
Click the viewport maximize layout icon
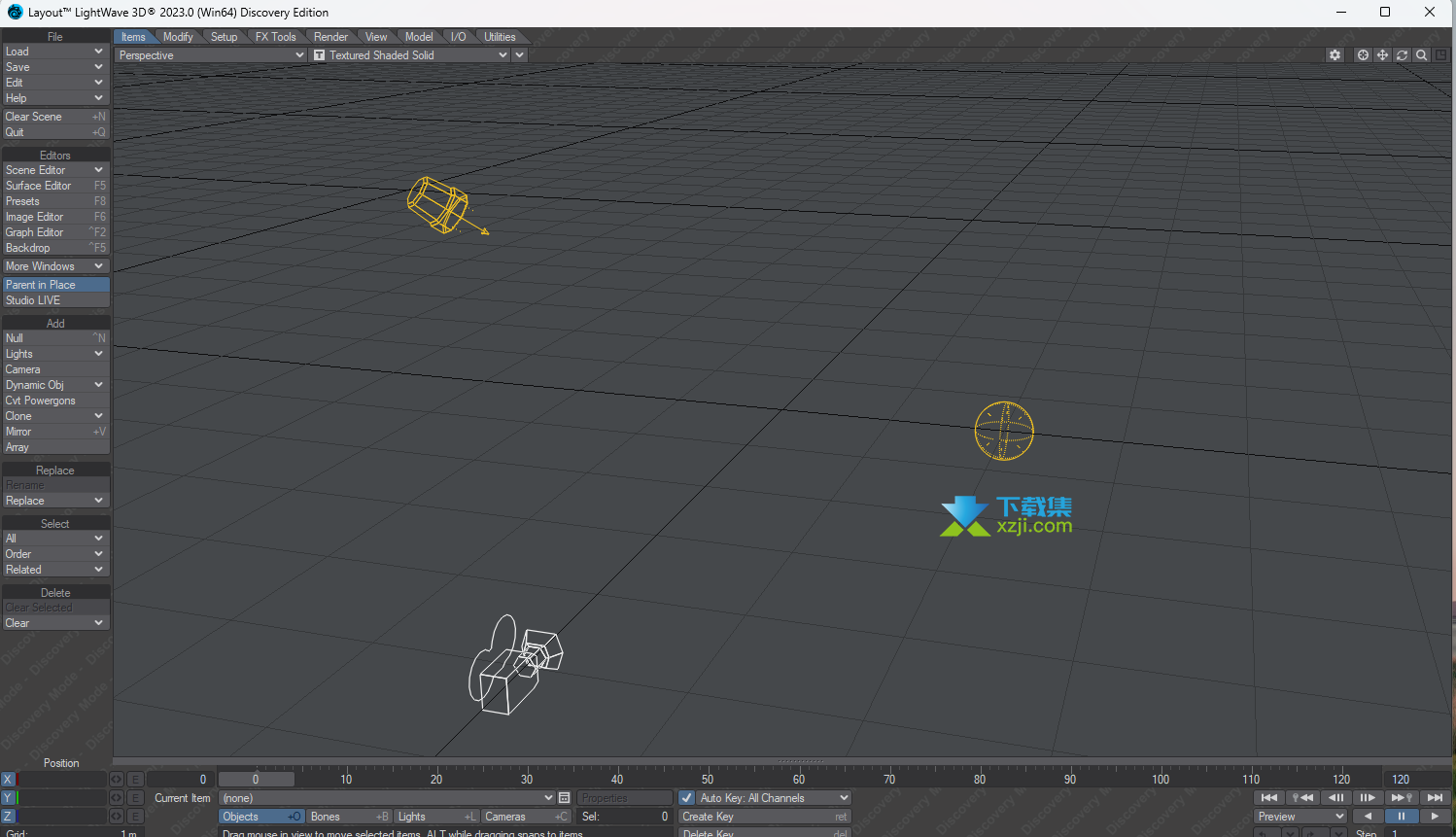(x=1440, y=55)
